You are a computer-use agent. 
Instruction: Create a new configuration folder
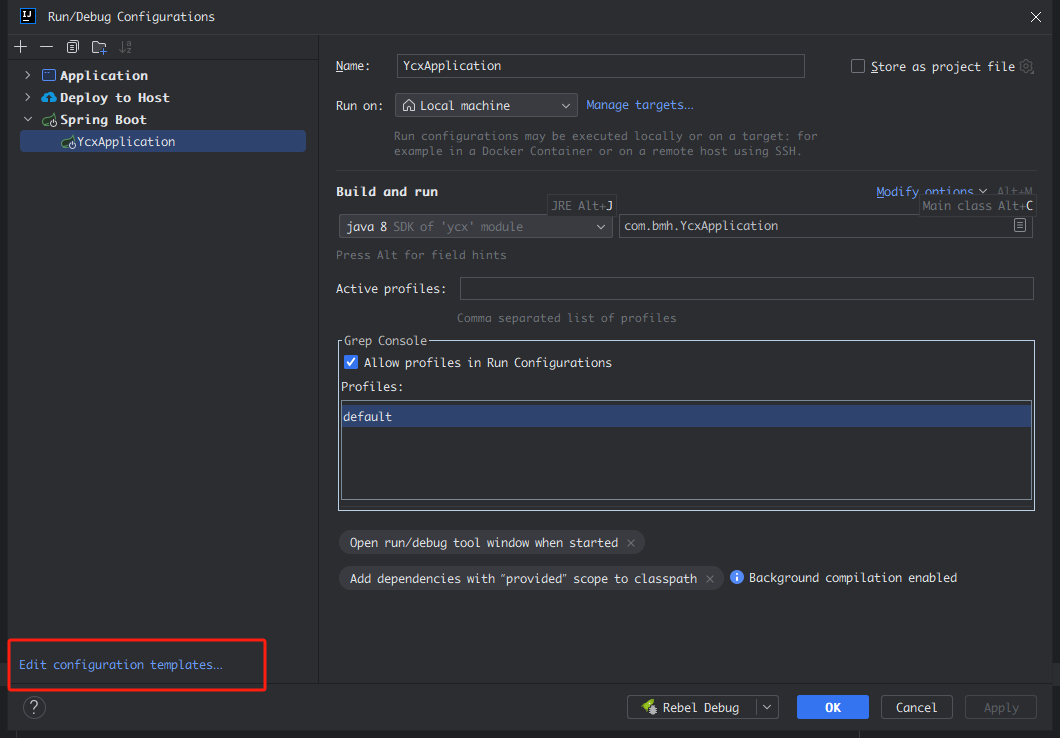(99, 47)
